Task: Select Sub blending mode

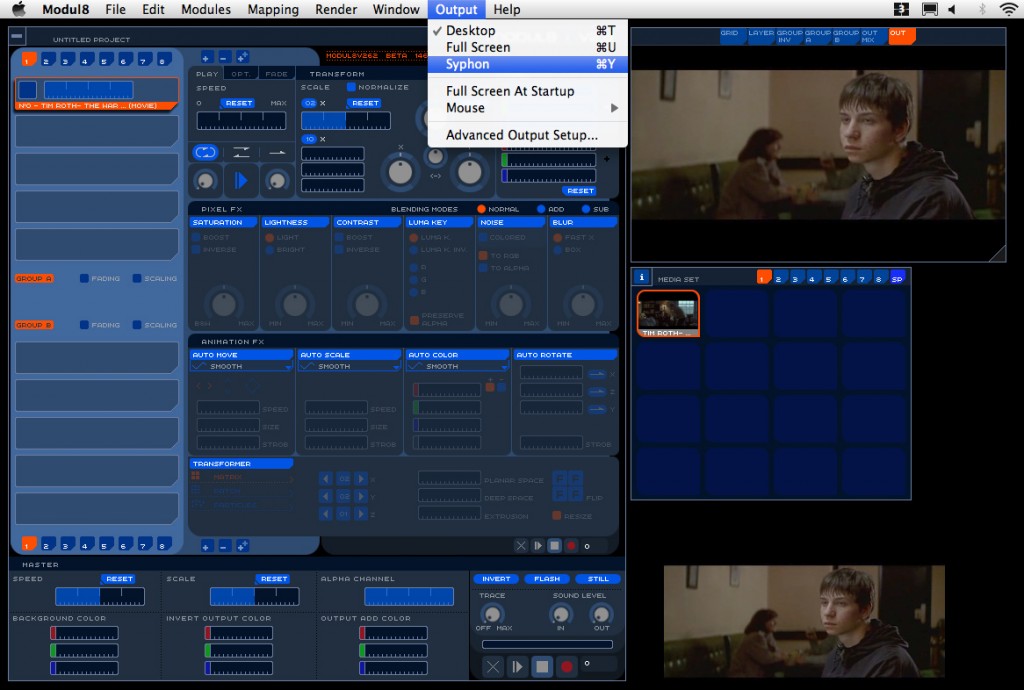Action: pos(586,209)
